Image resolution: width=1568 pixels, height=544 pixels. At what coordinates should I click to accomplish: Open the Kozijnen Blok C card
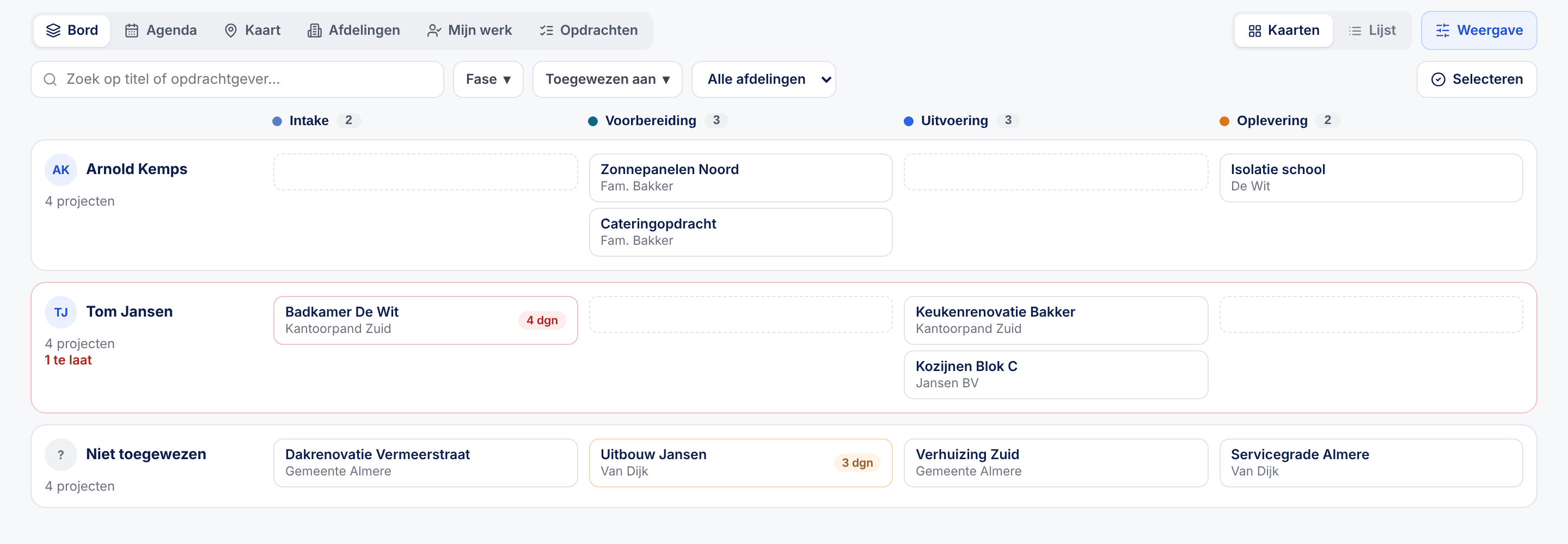1056,375
